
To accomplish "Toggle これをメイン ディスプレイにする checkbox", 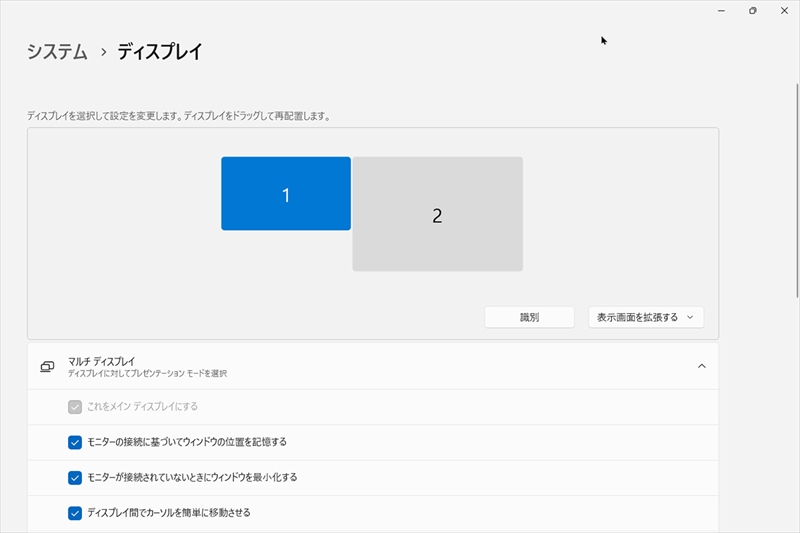I will click(75, 407).
